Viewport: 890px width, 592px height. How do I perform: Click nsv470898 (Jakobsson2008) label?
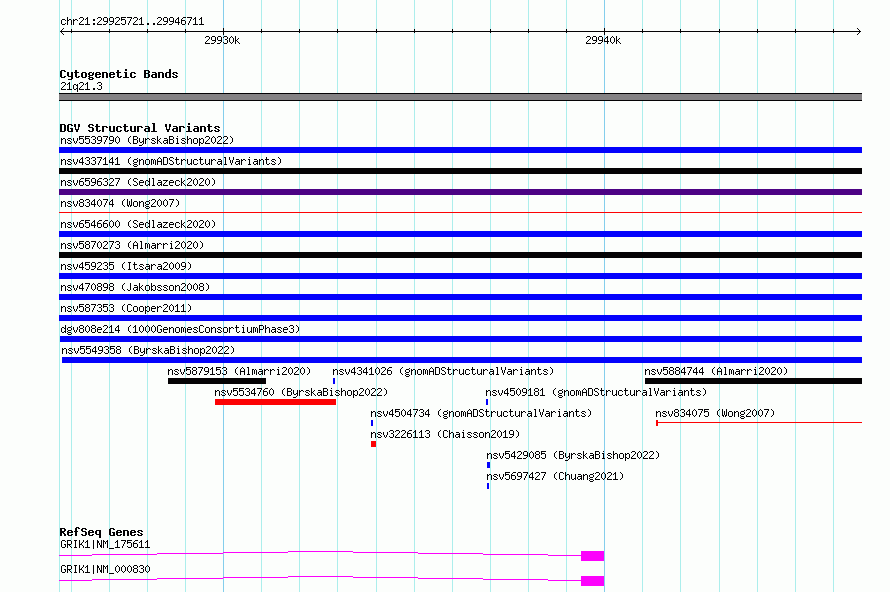[135, 287]
